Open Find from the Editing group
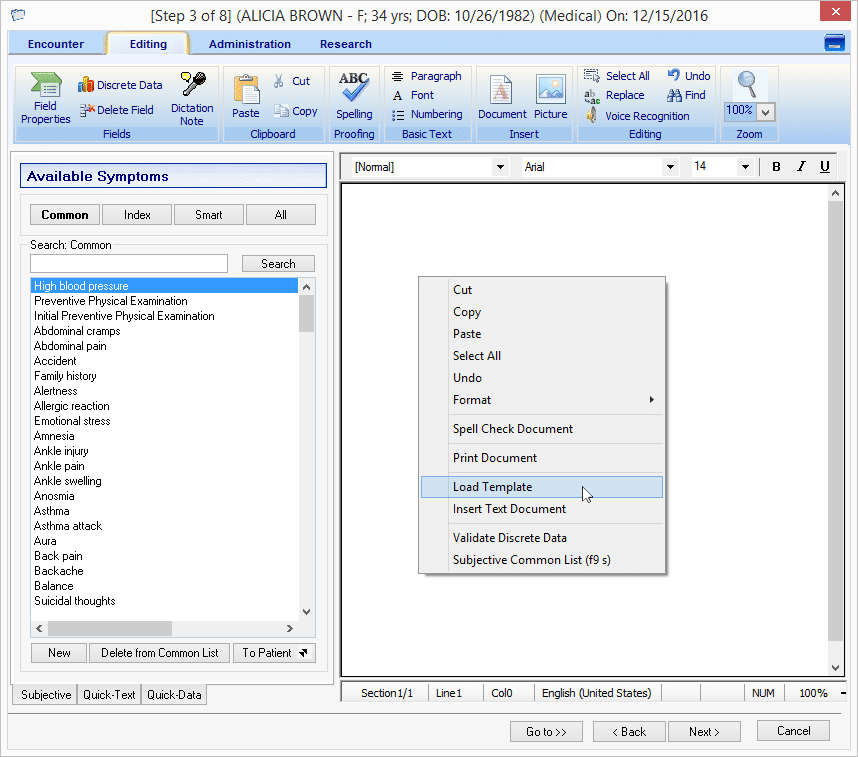The height and width of the screenshot is (757, 858). (686, 95)
